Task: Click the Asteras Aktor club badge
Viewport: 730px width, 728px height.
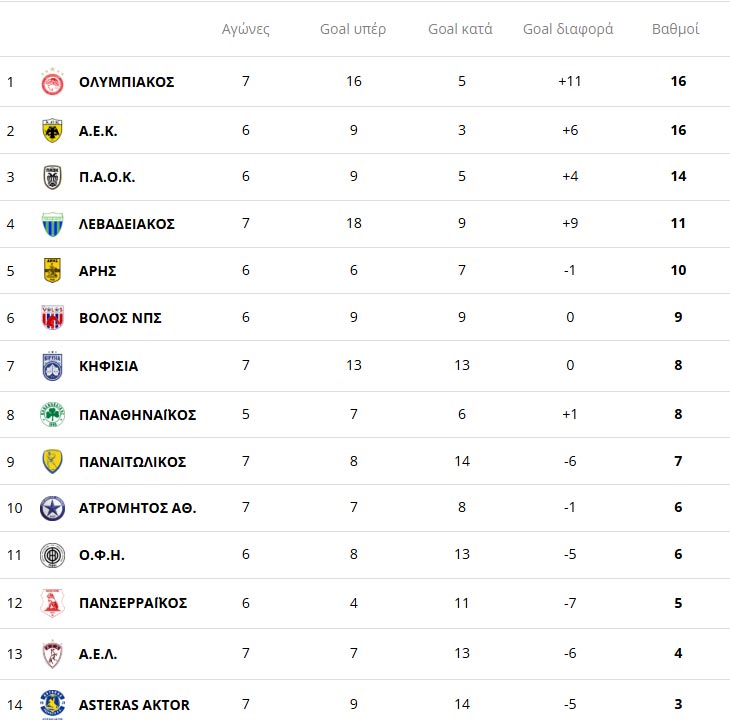Action: (52, 704)
